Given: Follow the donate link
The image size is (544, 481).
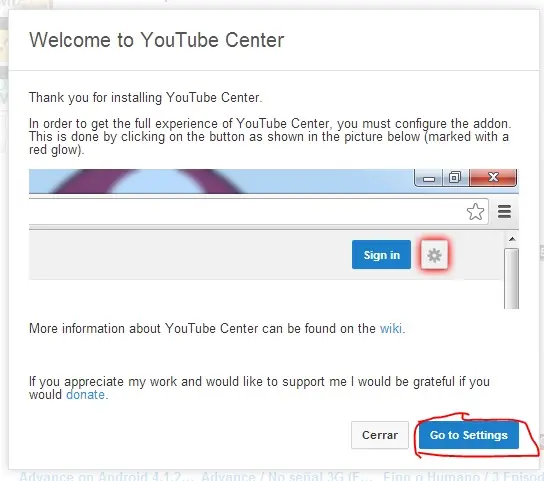Looking at the screenshot, I should (x=86, y=395).
